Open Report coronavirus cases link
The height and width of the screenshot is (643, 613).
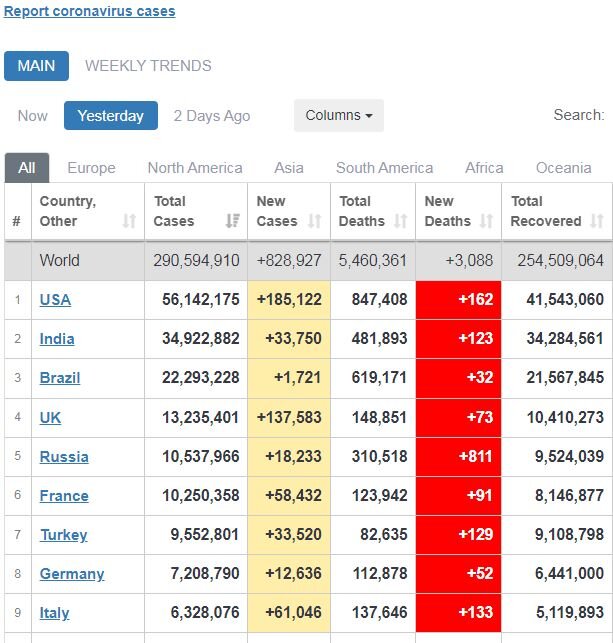[x=90, y=12]
